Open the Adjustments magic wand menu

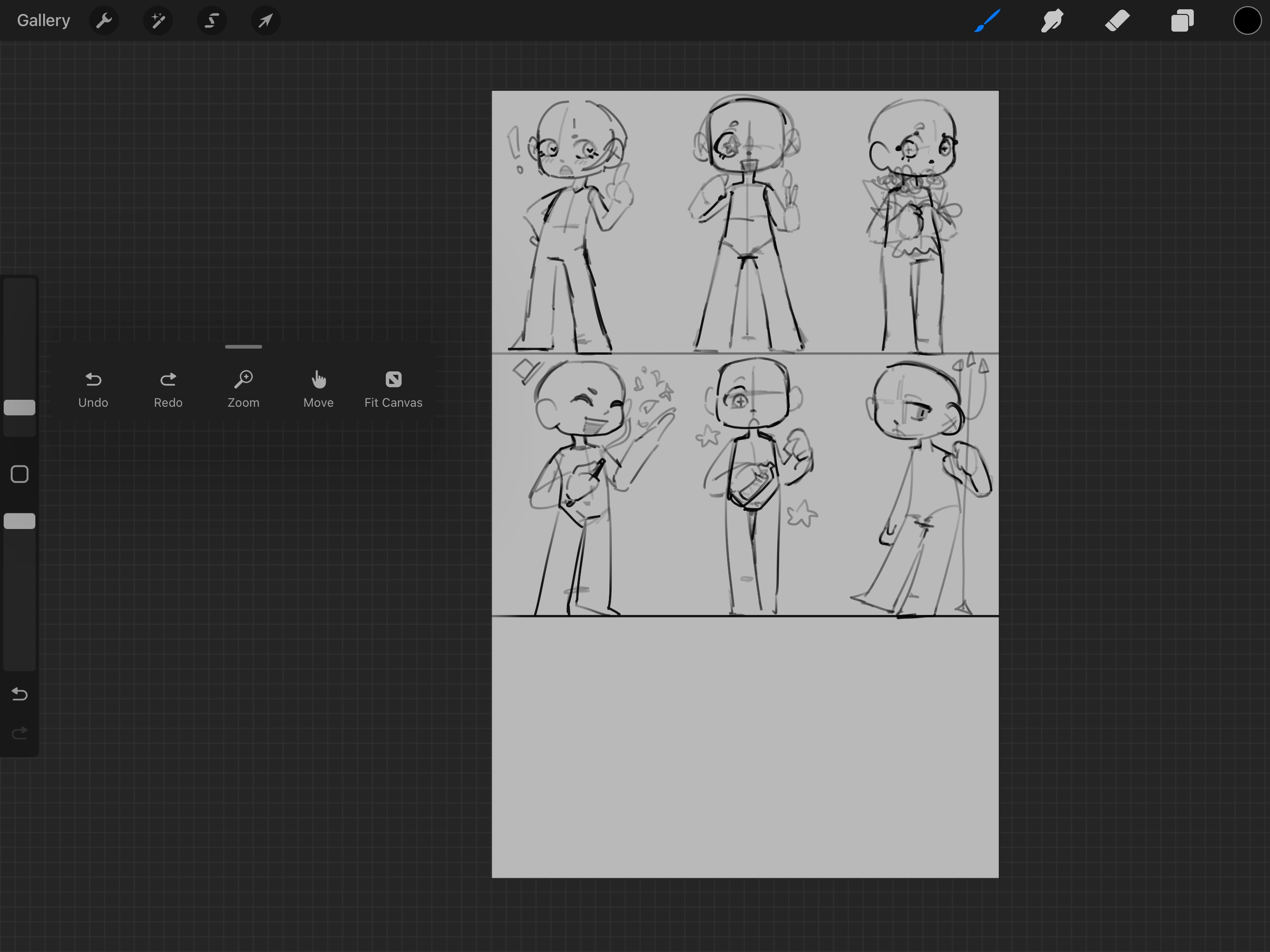tap(158, 21)
